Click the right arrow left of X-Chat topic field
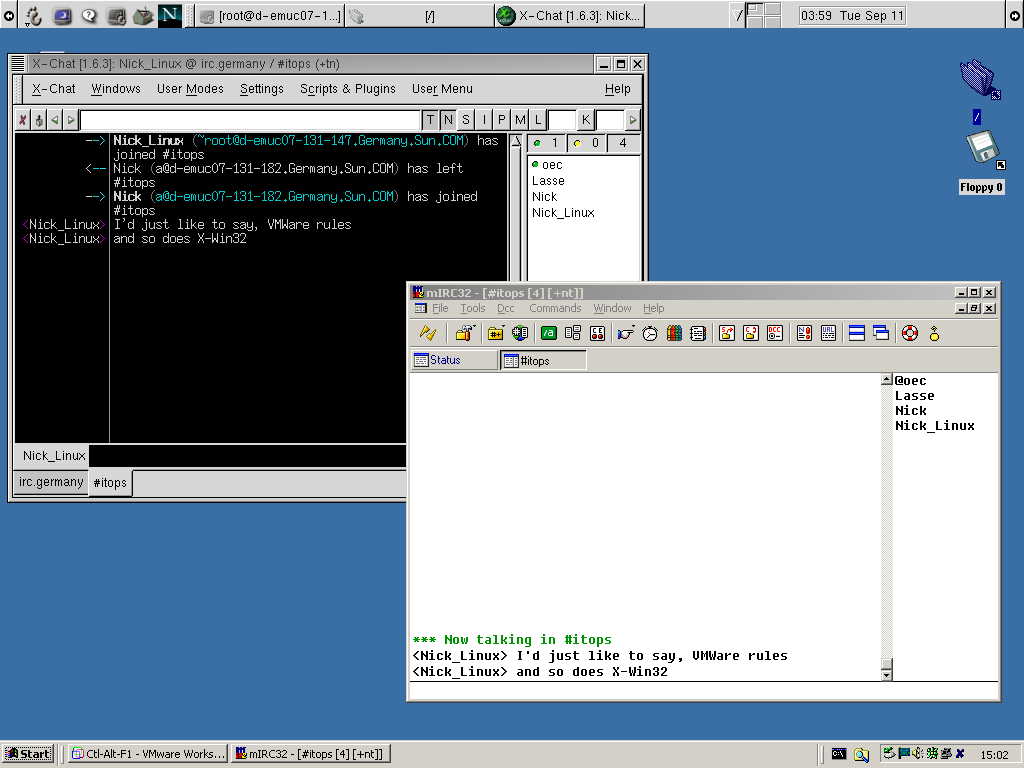The width and height of the screenshot is (1024, 768). [x=71, y=120]
